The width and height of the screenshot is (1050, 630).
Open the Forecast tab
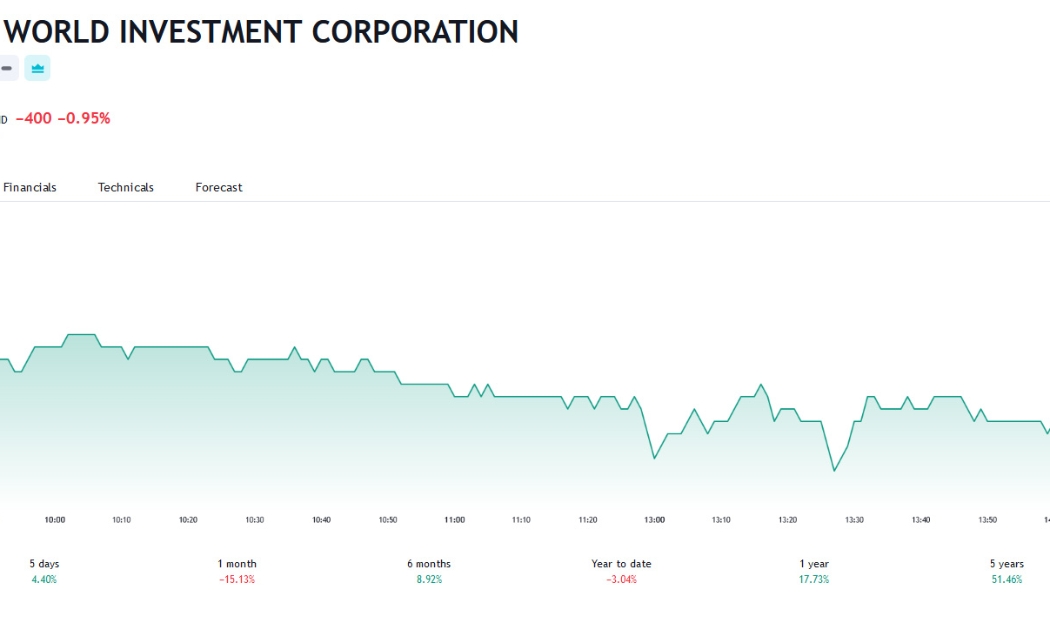pos(219,187)
